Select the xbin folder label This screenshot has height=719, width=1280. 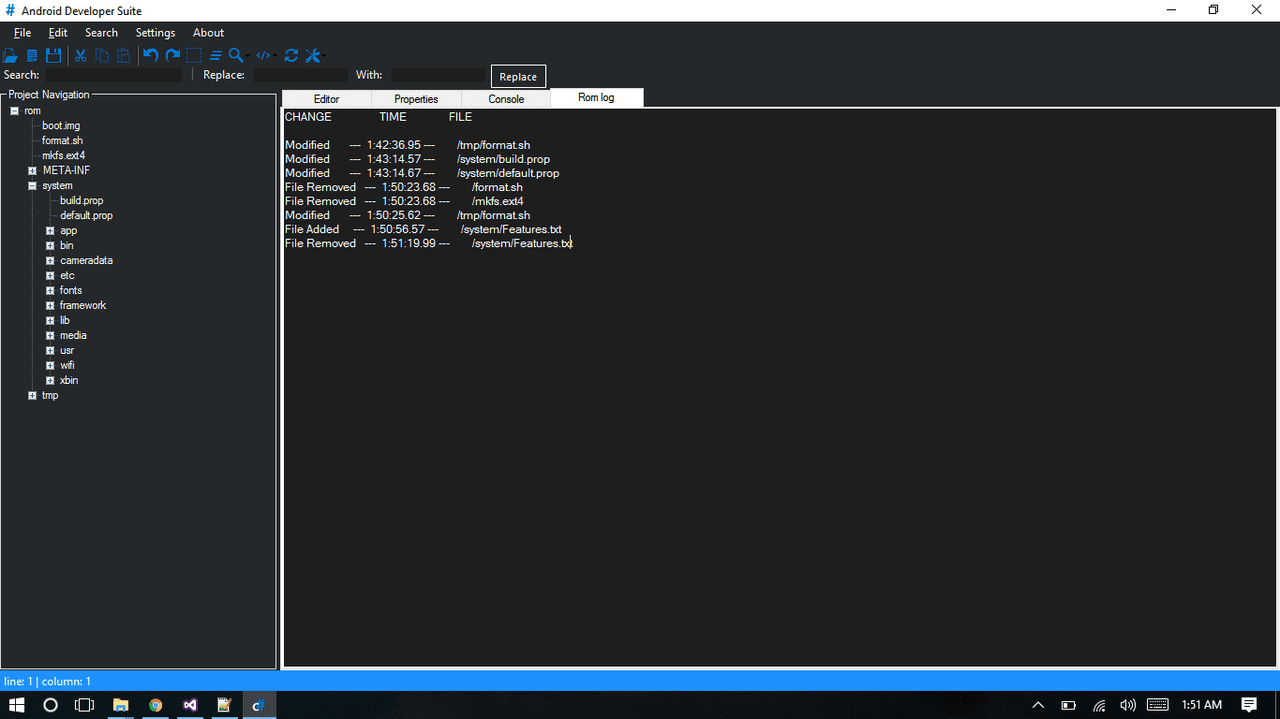point(69,381)
